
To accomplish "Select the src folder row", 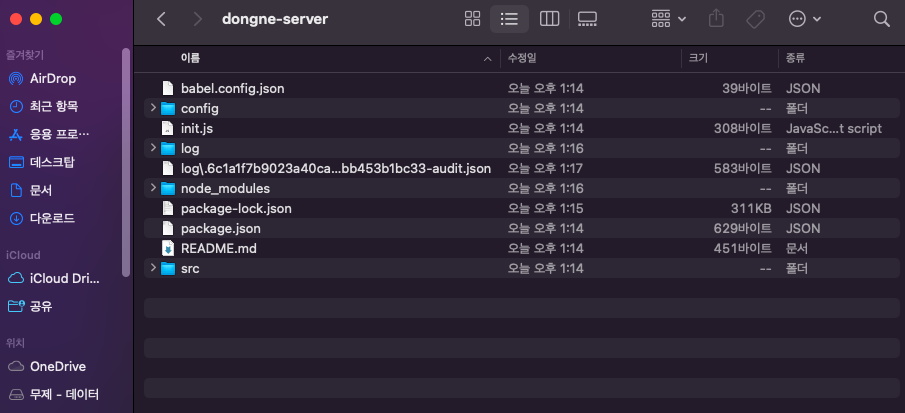I will coord(521,268).
